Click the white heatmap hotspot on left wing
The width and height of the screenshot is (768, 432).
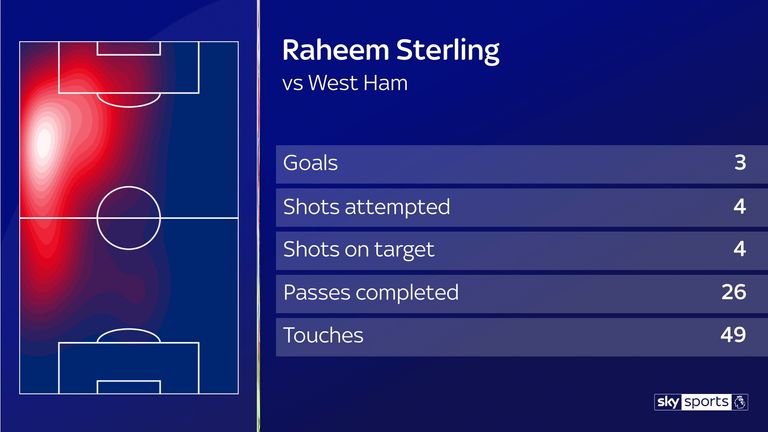point(44,143)
